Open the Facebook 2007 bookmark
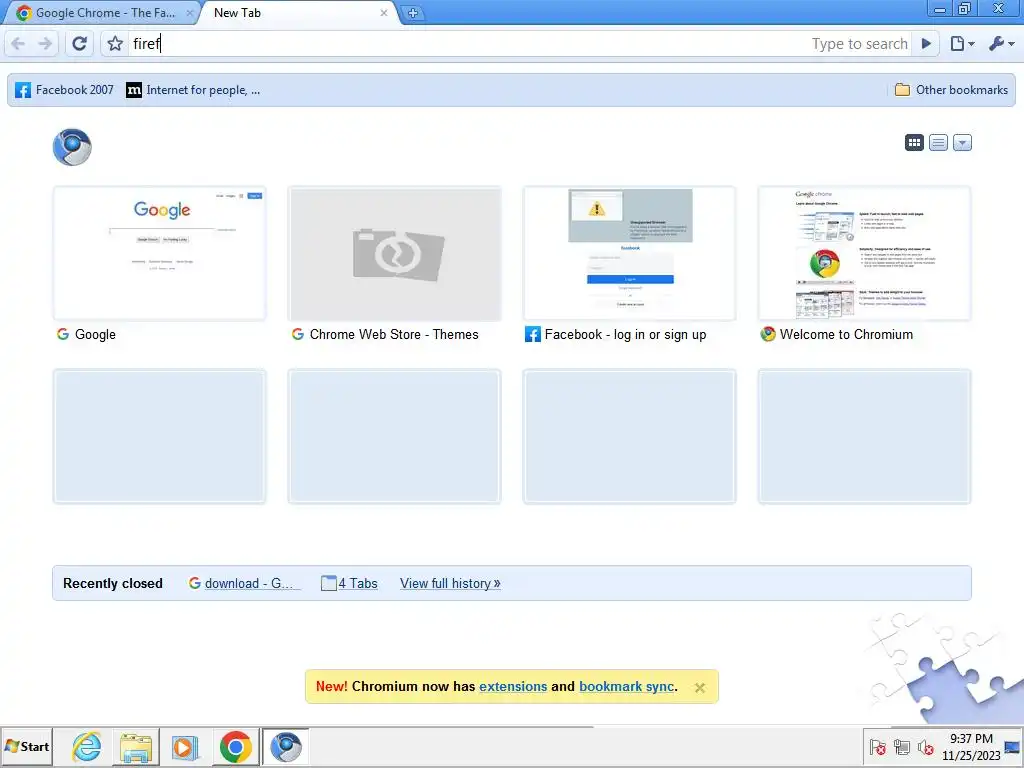 64,90
